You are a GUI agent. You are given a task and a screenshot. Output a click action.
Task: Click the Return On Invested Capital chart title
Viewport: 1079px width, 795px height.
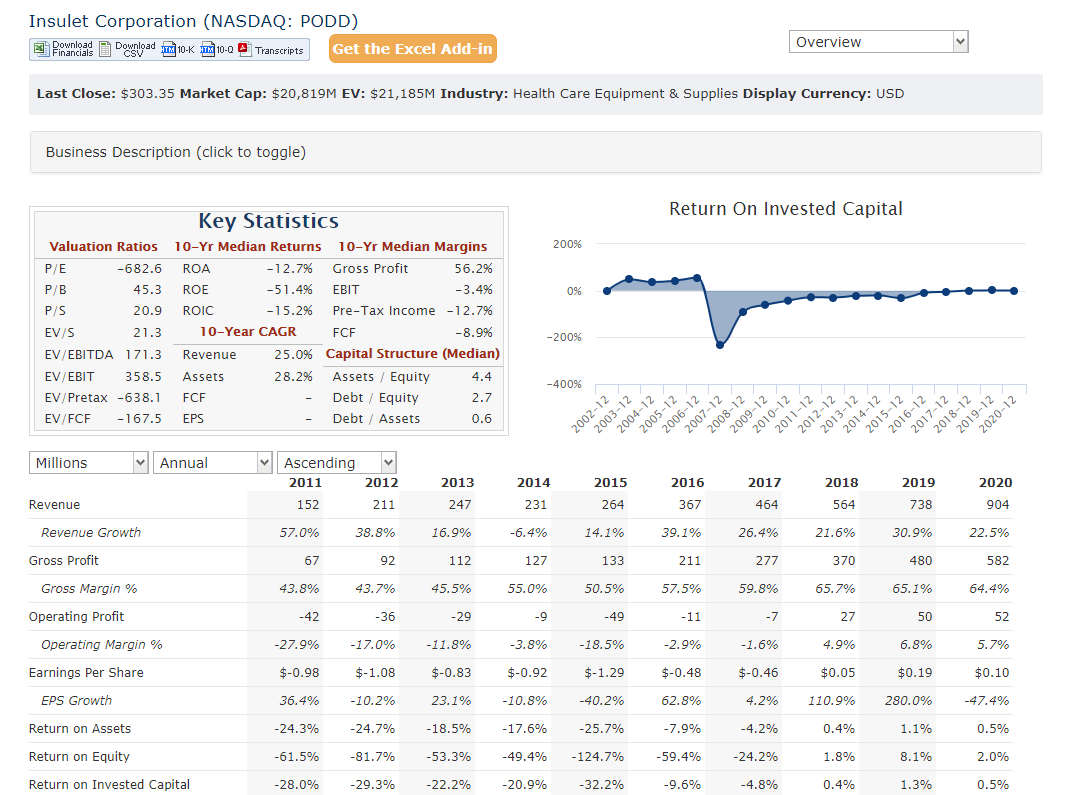tap(786, 209)
